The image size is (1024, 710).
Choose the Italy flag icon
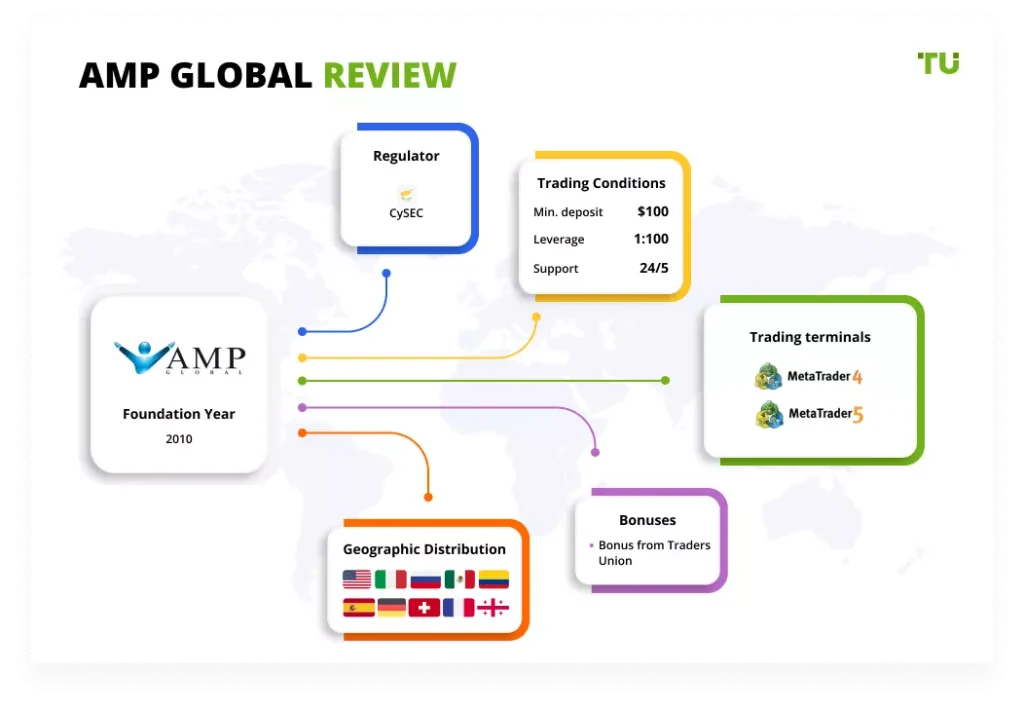click(x=391, y=579)
